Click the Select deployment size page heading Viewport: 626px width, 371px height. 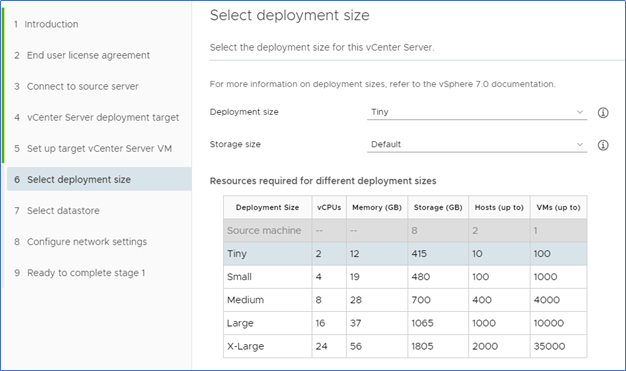click(x=289, y=16)
